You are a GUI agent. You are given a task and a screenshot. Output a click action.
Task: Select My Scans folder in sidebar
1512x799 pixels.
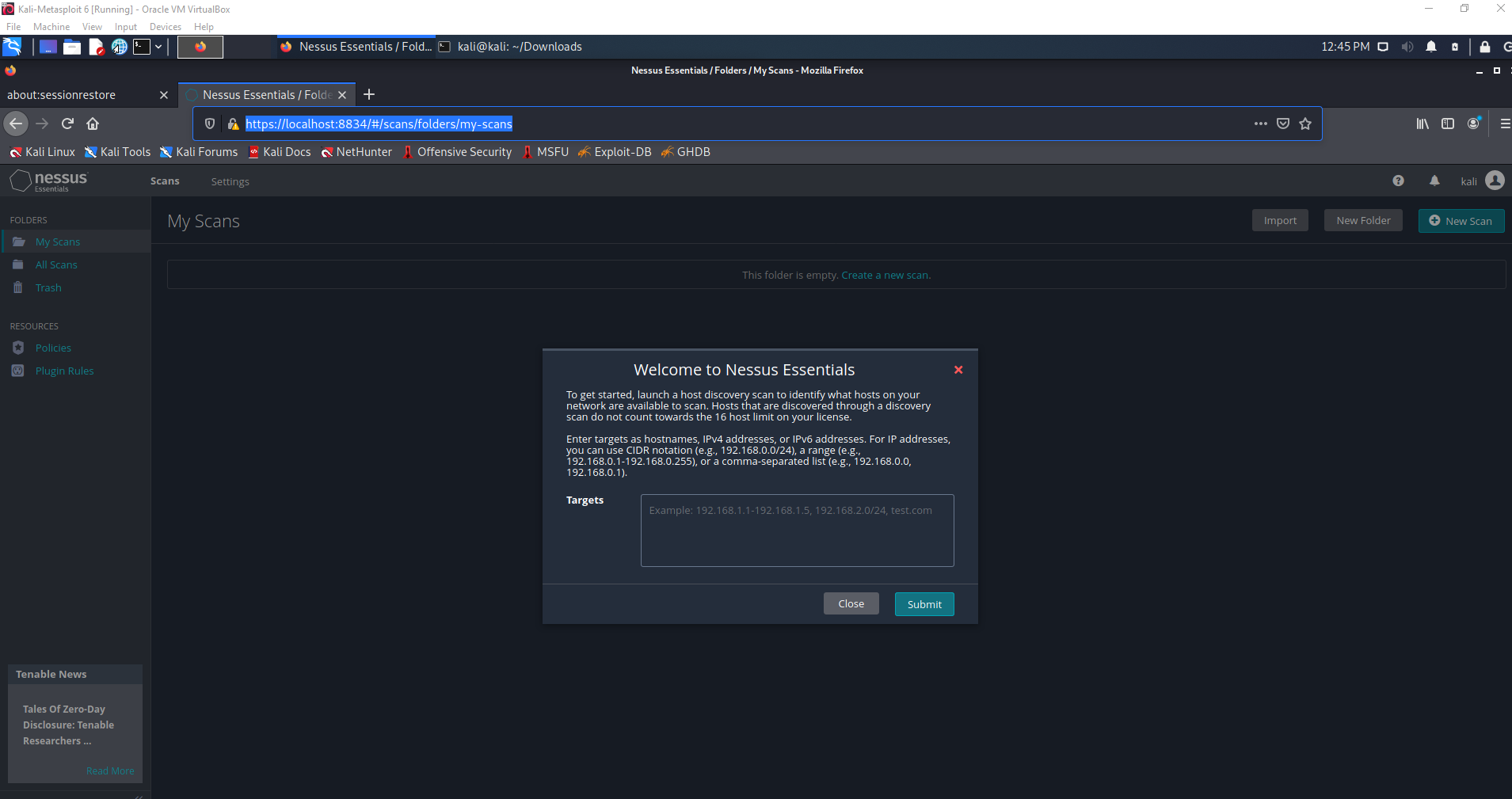pos(75,242)
